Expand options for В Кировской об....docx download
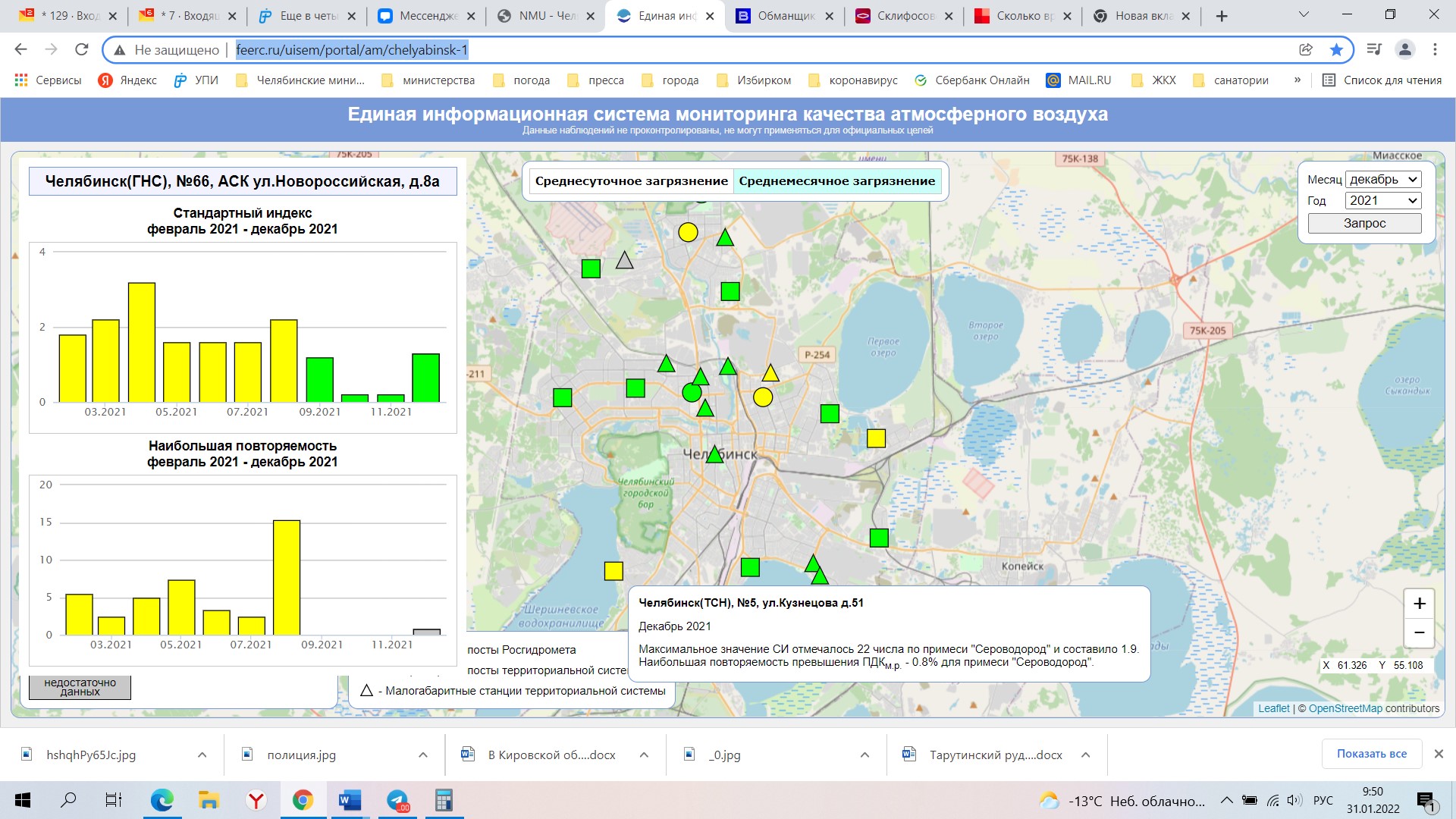The image size is (1456, 819). (644, 755)
